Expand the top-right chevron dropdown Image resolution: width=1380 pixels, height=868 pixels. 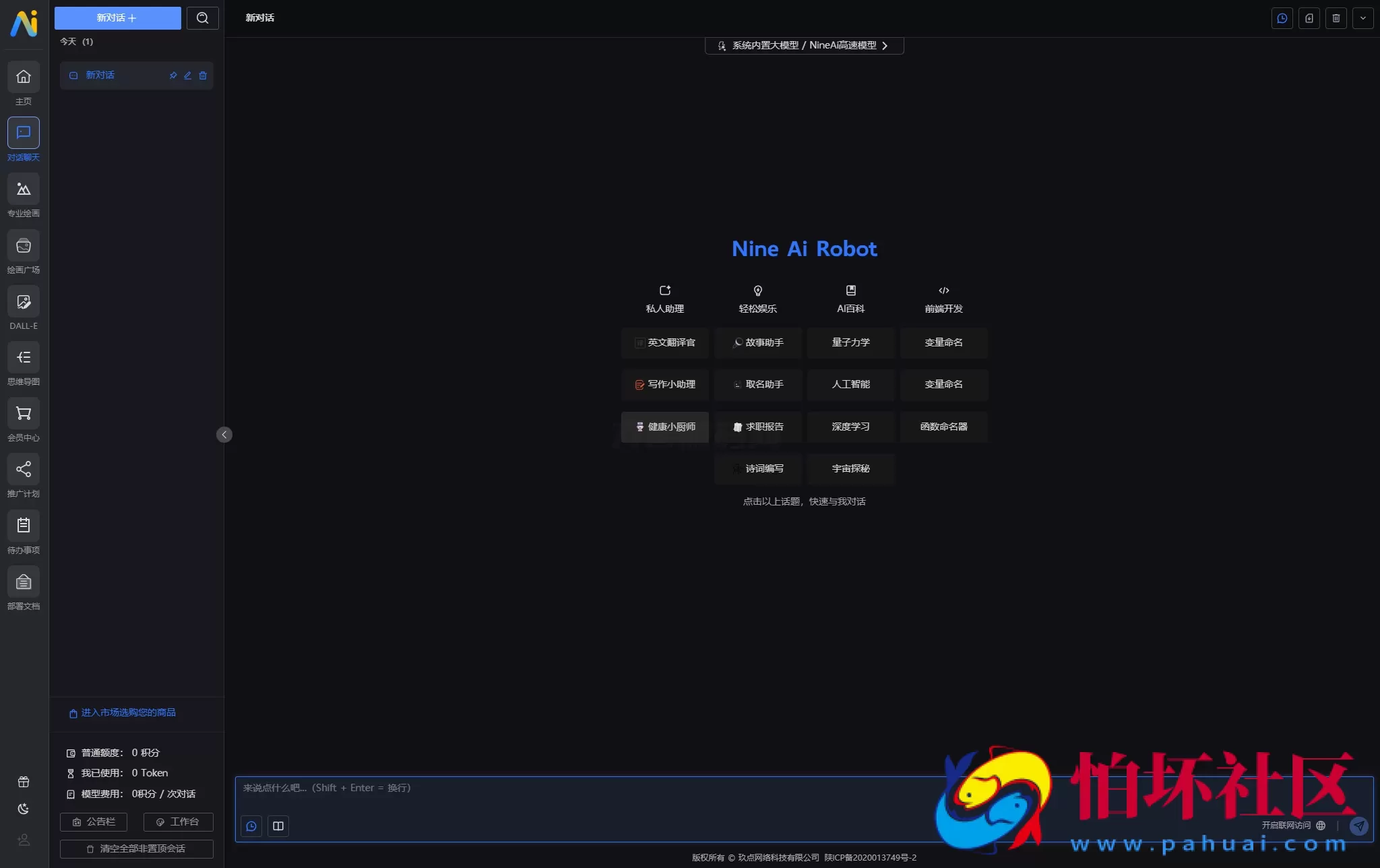click(x=1363, y=18)
